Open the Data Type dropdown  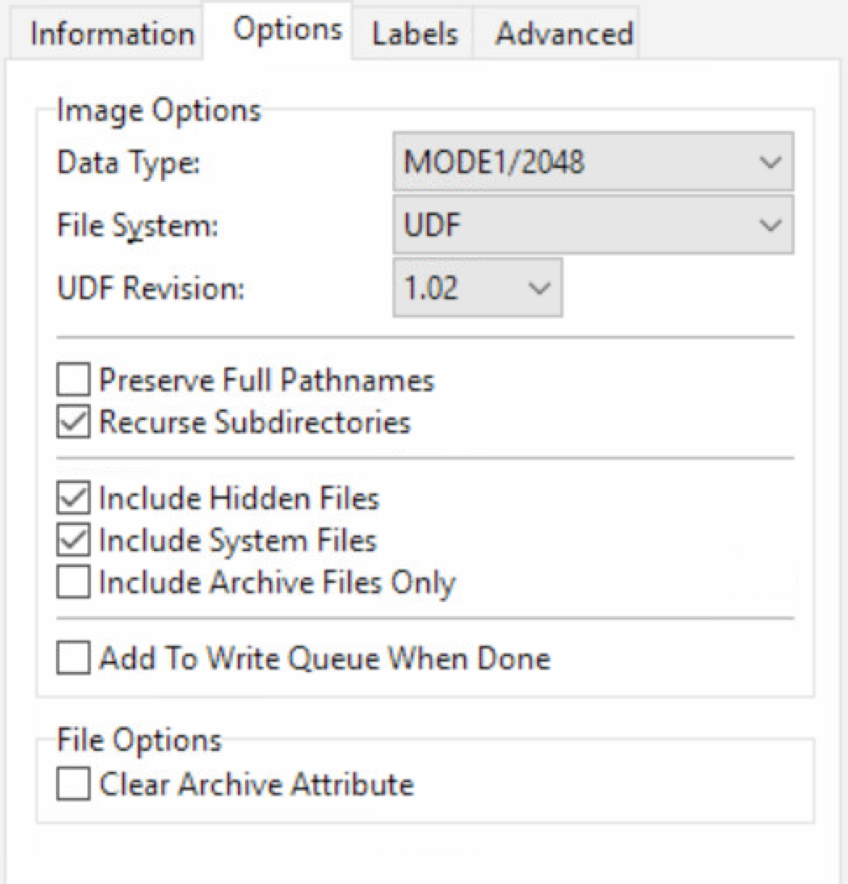(x=592, y=162)
